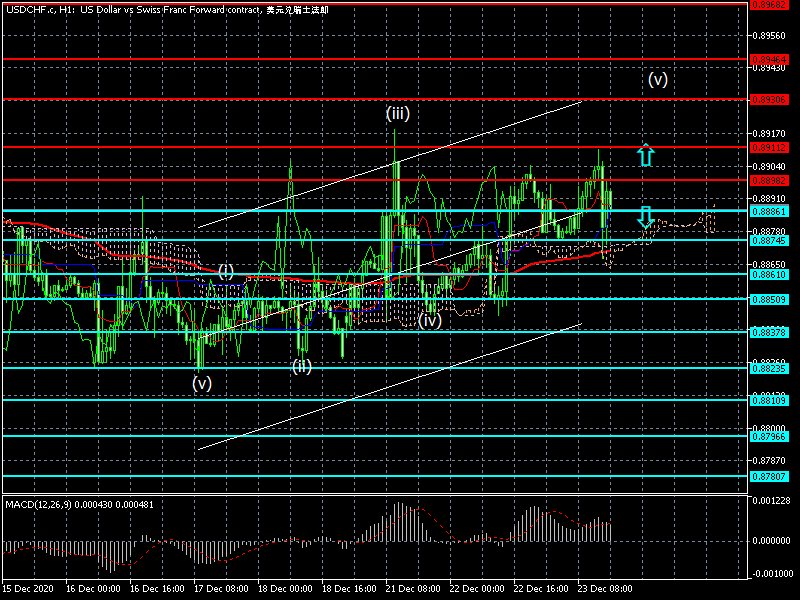The height and width of the screenshot is (600, 800).
Task: Click the cyan 0.87807 price label
Action: (769, 477)
